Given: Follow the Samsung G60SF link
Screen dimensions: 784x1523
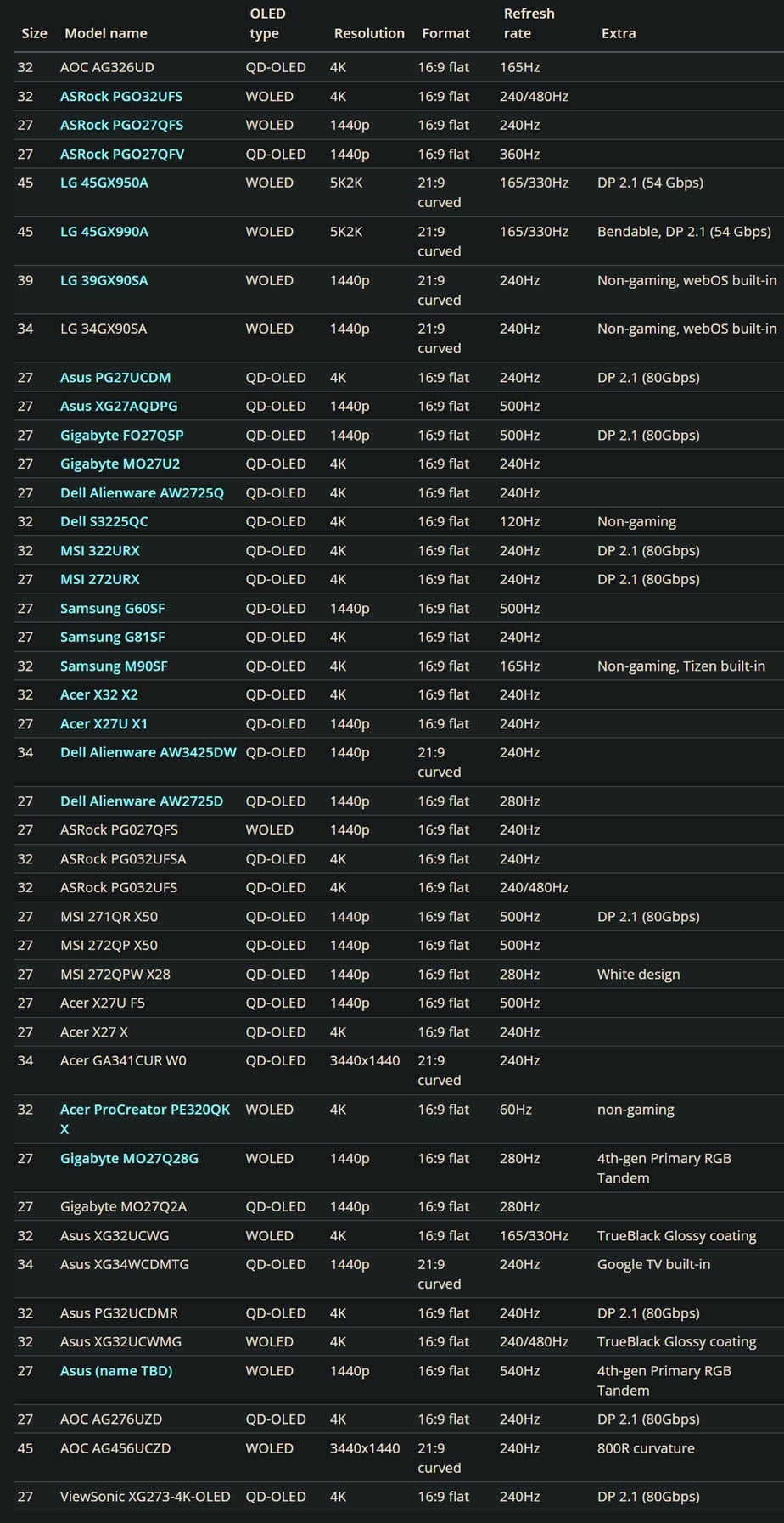Looking at the screenshot, I should coord(113,609).
